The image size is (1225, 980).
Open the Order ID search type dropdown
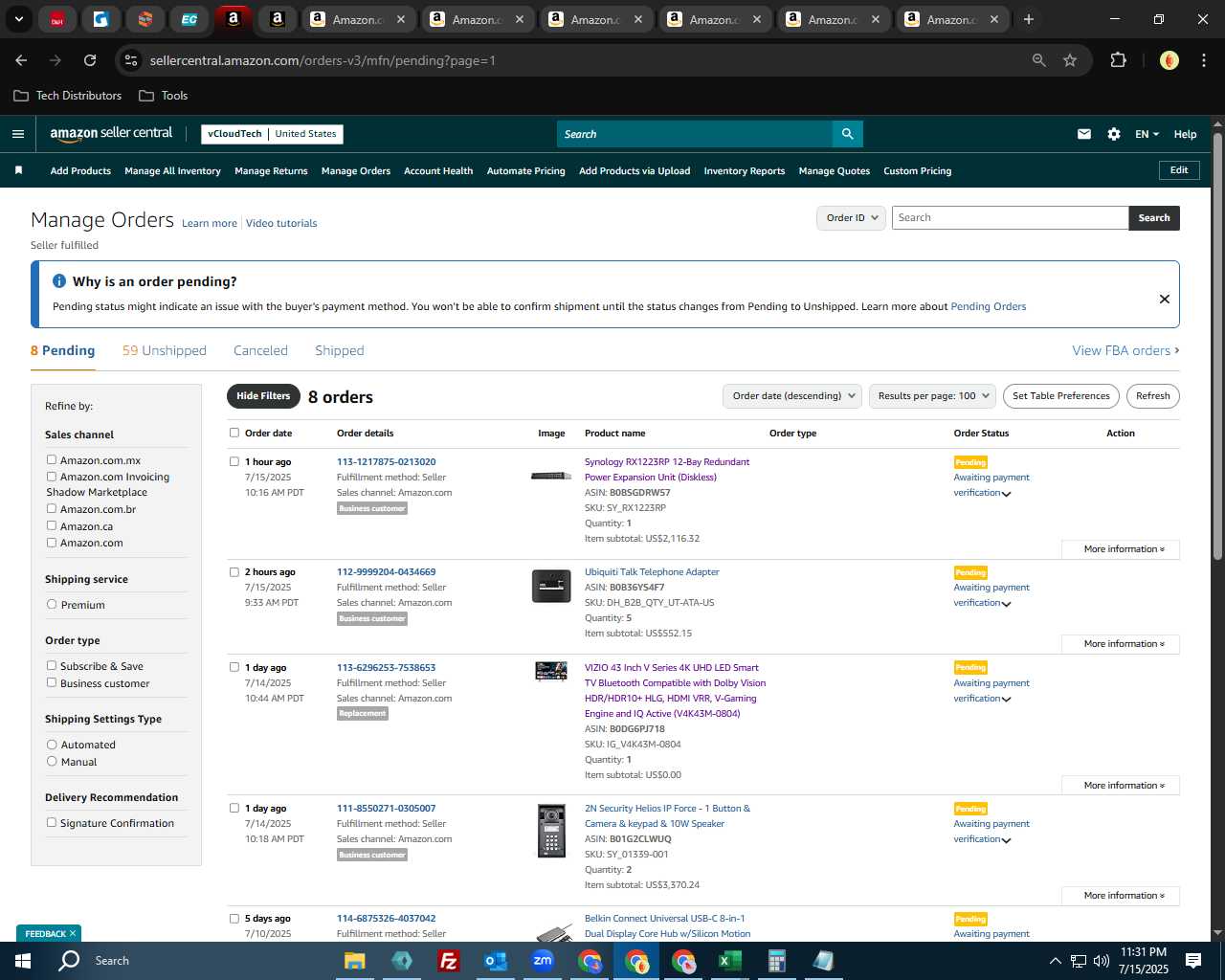click(x=851, y=218)
